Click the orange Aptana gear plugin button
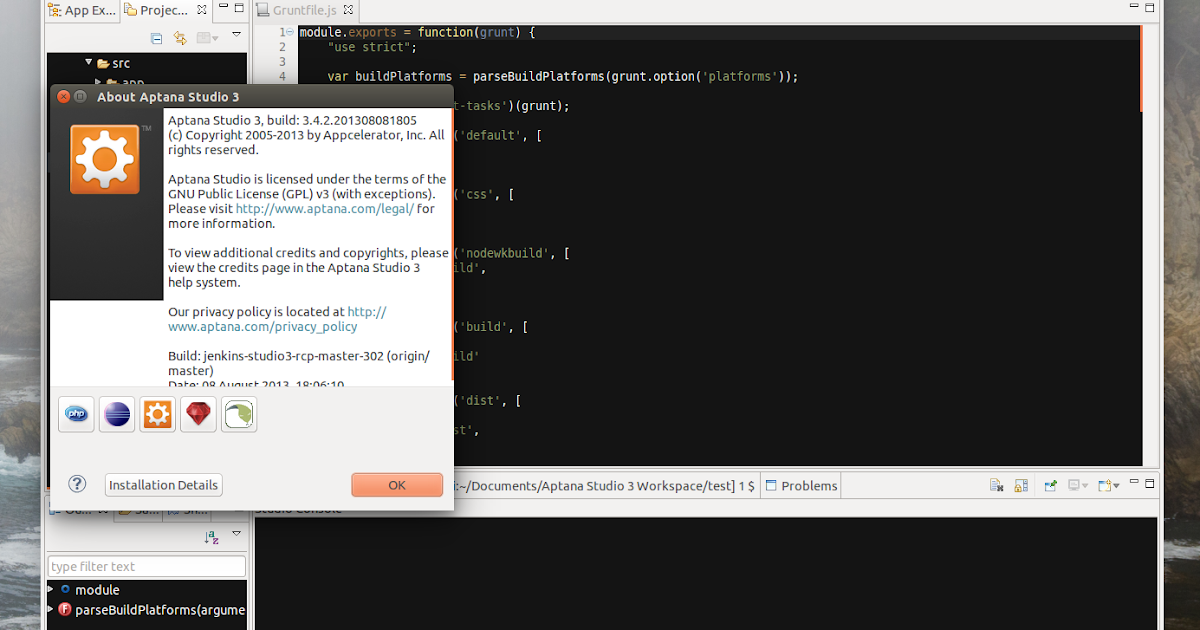 coord(157,414)
